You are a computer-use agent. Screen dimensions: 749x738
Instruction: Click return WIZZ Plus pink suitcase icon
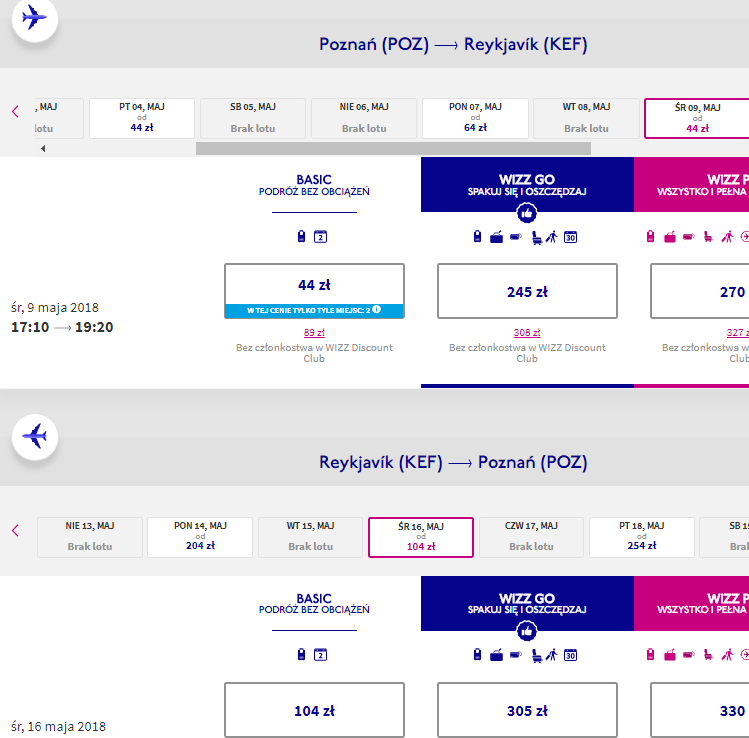pos(670,655)
